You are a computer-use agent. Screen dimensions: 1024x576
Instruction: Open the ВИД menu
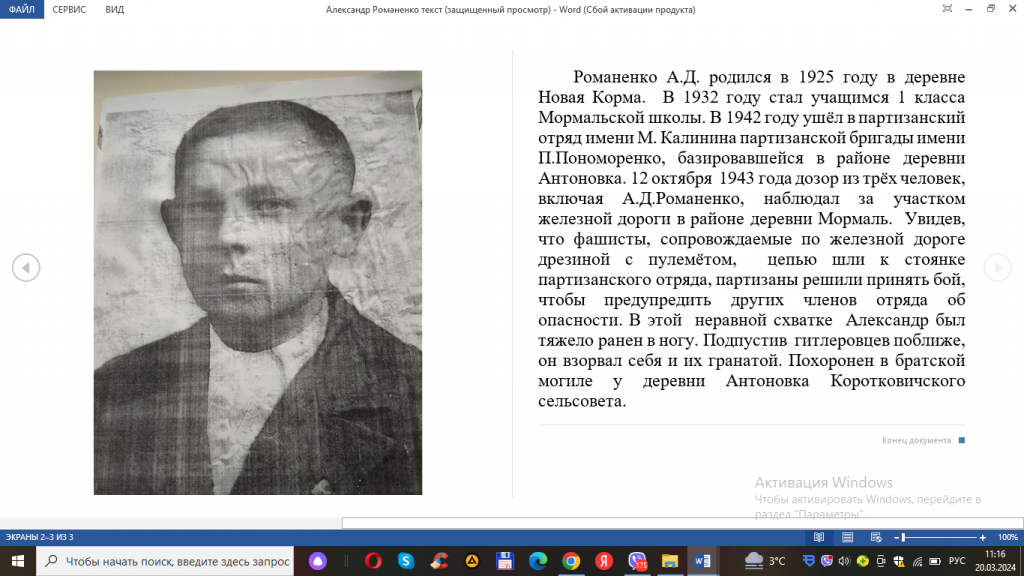[x=114, y=9]
